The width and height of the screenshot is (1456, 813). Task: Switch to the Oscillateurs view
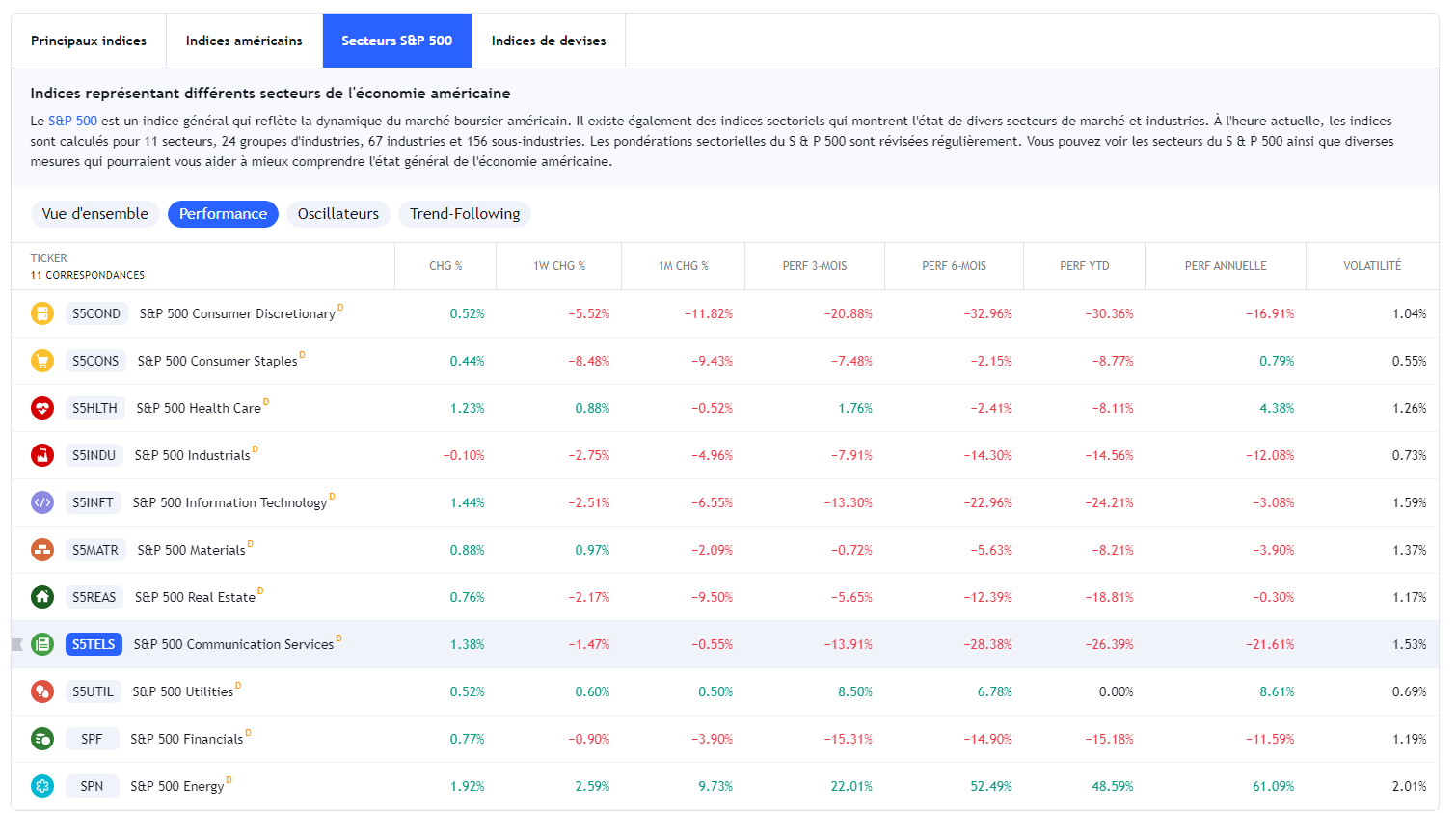point(338,214)
